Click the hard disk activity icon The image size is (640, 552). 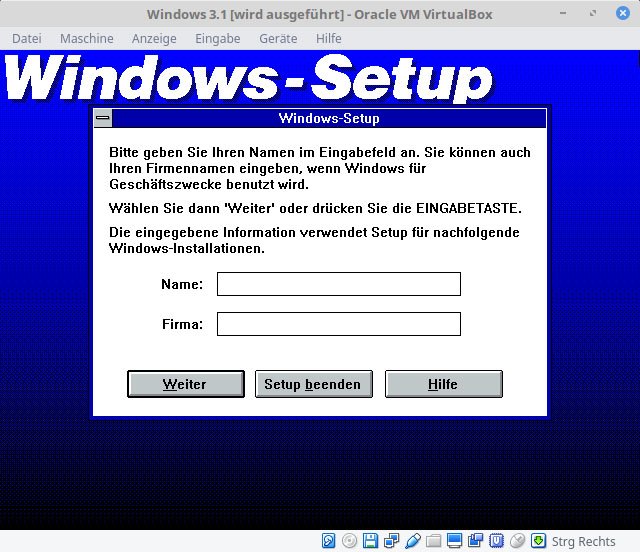point(329,541)
